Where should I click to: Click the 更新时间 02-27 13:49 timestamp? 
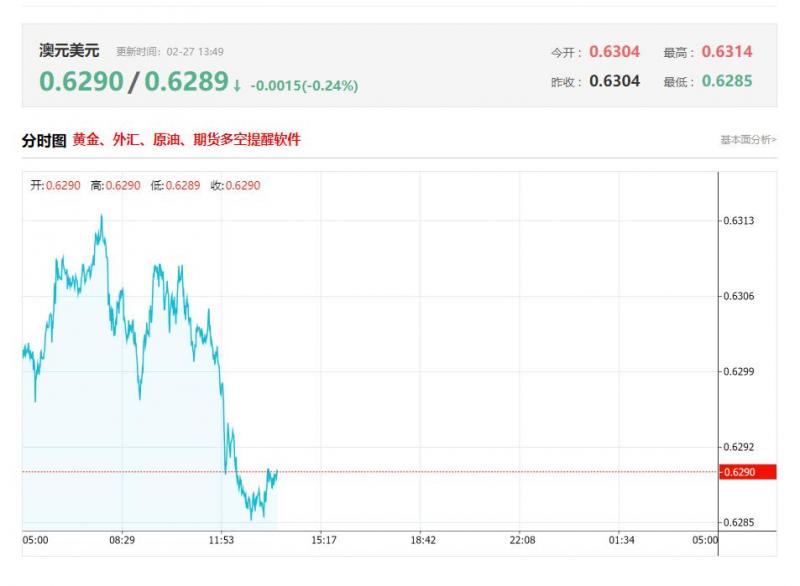coord(169,51)
